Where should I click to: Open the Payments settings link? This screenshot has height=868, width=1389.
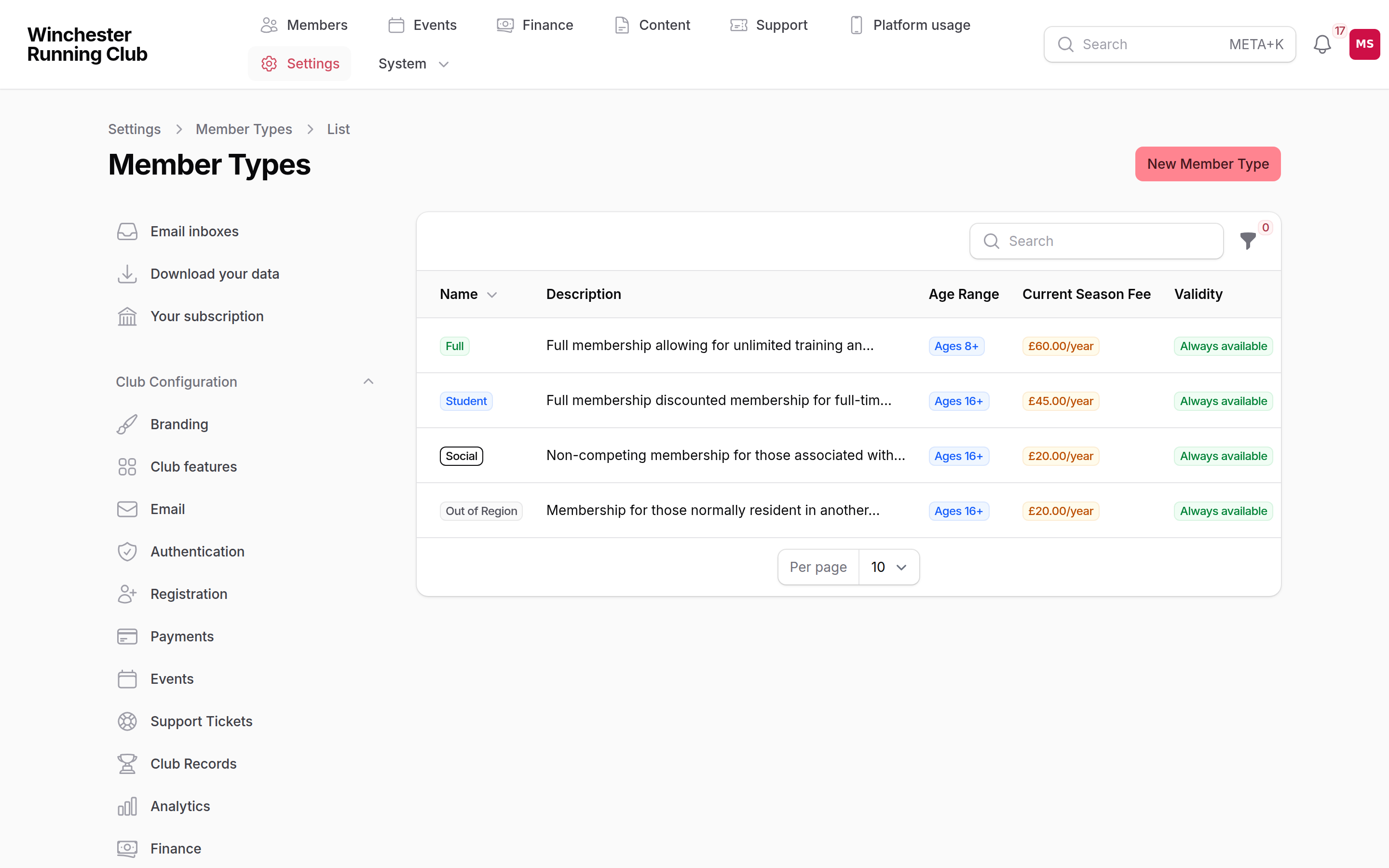pyautogui.click(x=182, y=637)
